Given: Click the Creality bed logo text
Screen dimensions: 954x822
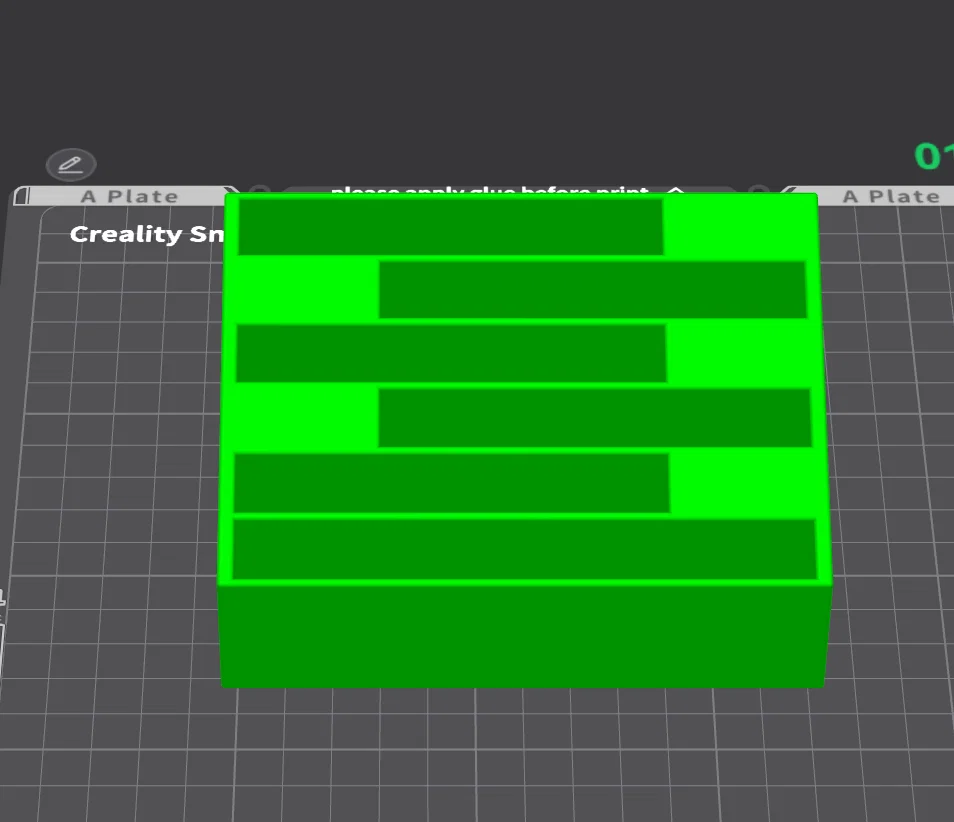Looking at the screenshot, I should tap(147, 234).
